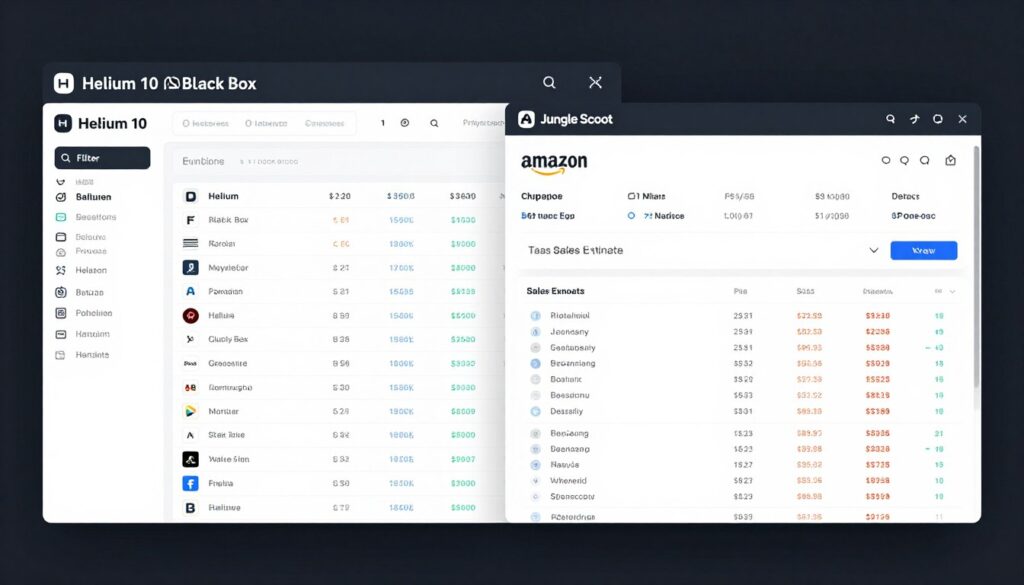Click the Facebook icon in the product list
This screenshot has height=585, width=1024.
[190, 483]
